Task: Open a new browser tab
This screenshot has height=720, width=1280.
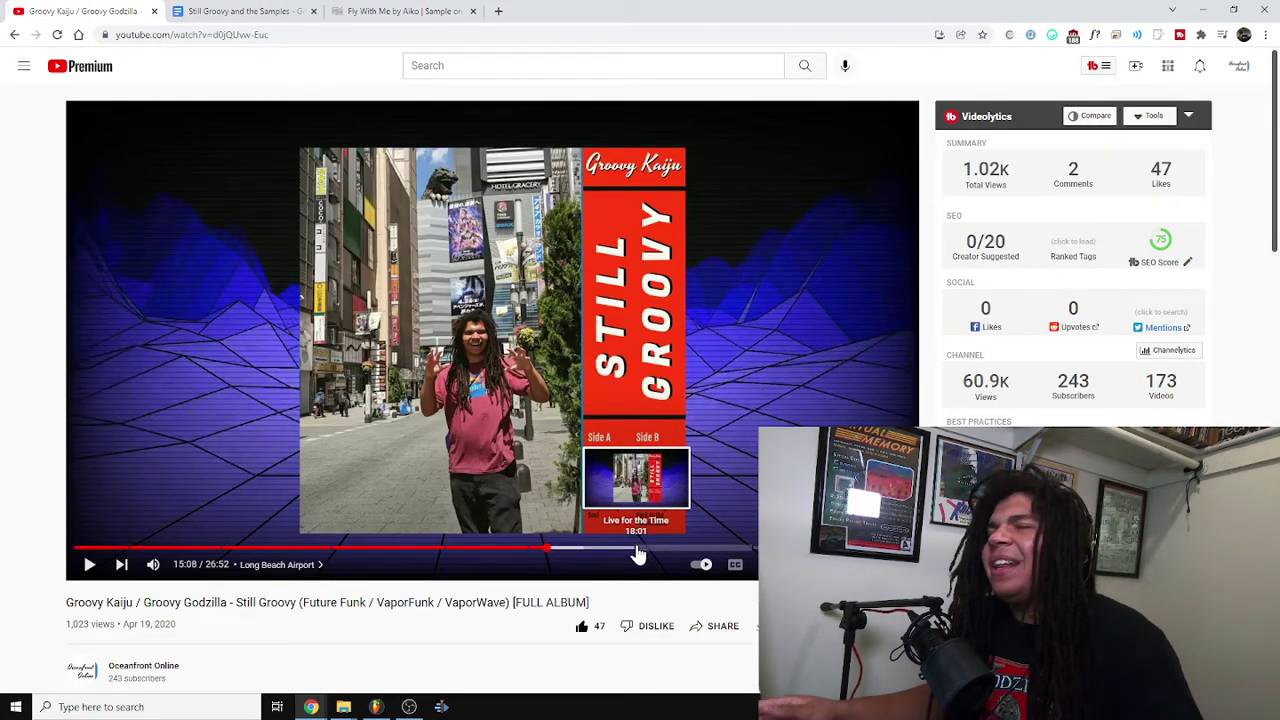Action: click(x=498, y=11)
